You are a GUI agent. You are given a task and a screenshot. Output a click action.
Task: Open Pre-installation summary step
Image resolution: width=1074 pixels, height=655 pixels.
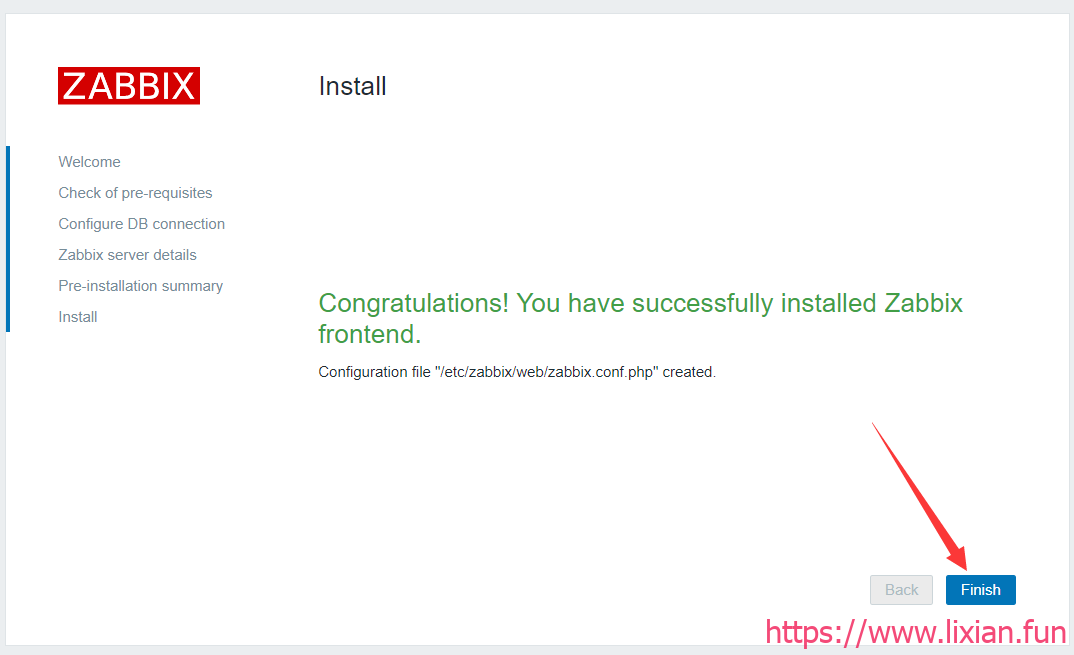[140, 286]
